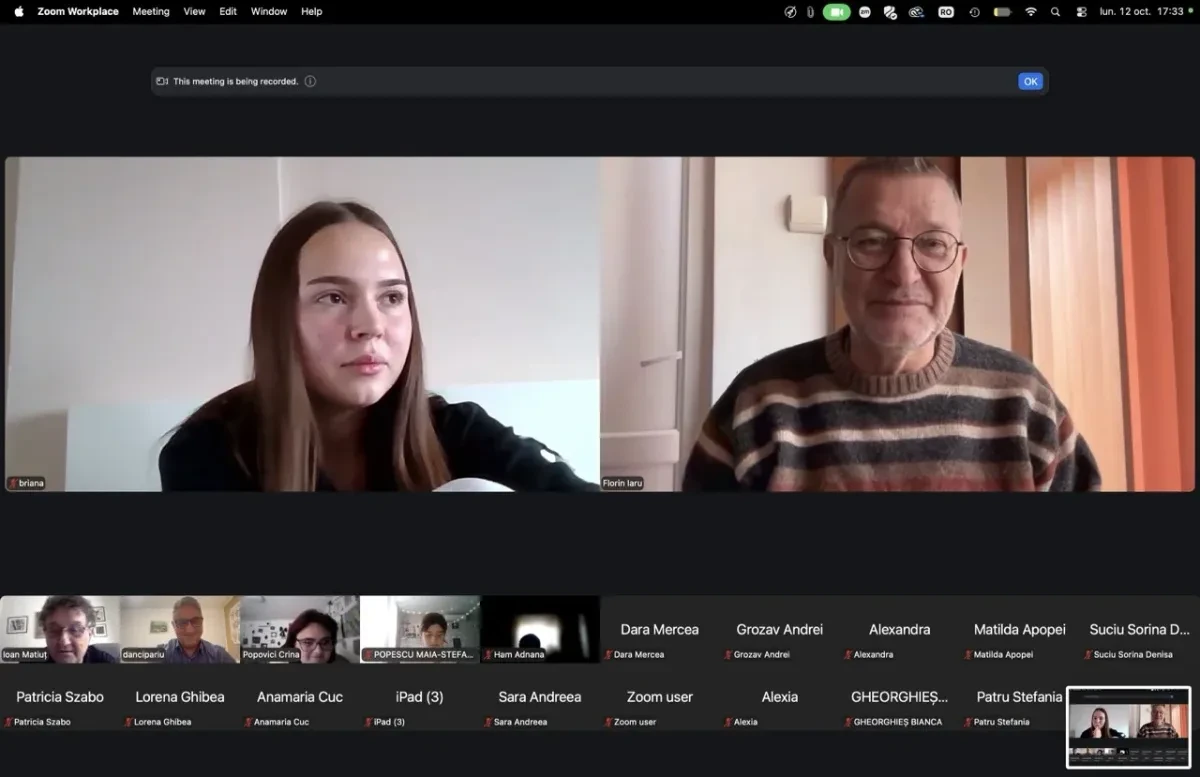The width and height of the screenshot is (1200, 777).
Task: Open the Edit menu
Action: tap(228, 12)
